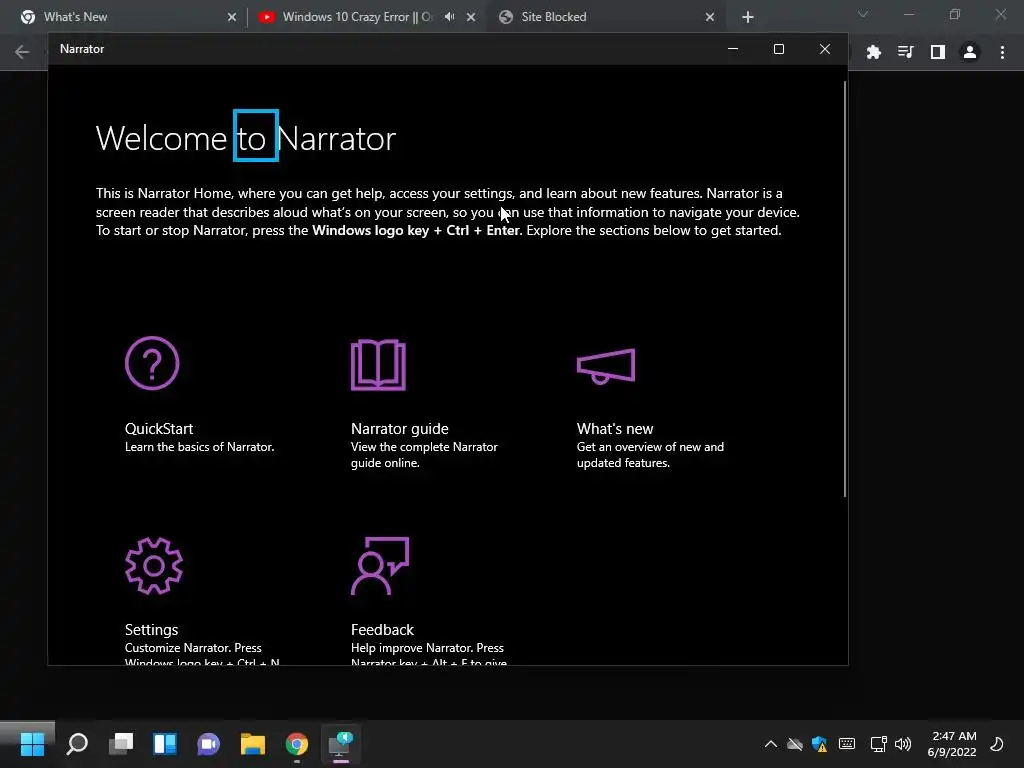Open the What's new megaphone icon
1024x768 pixels.
pyautogui.click(x=606, y=366)
